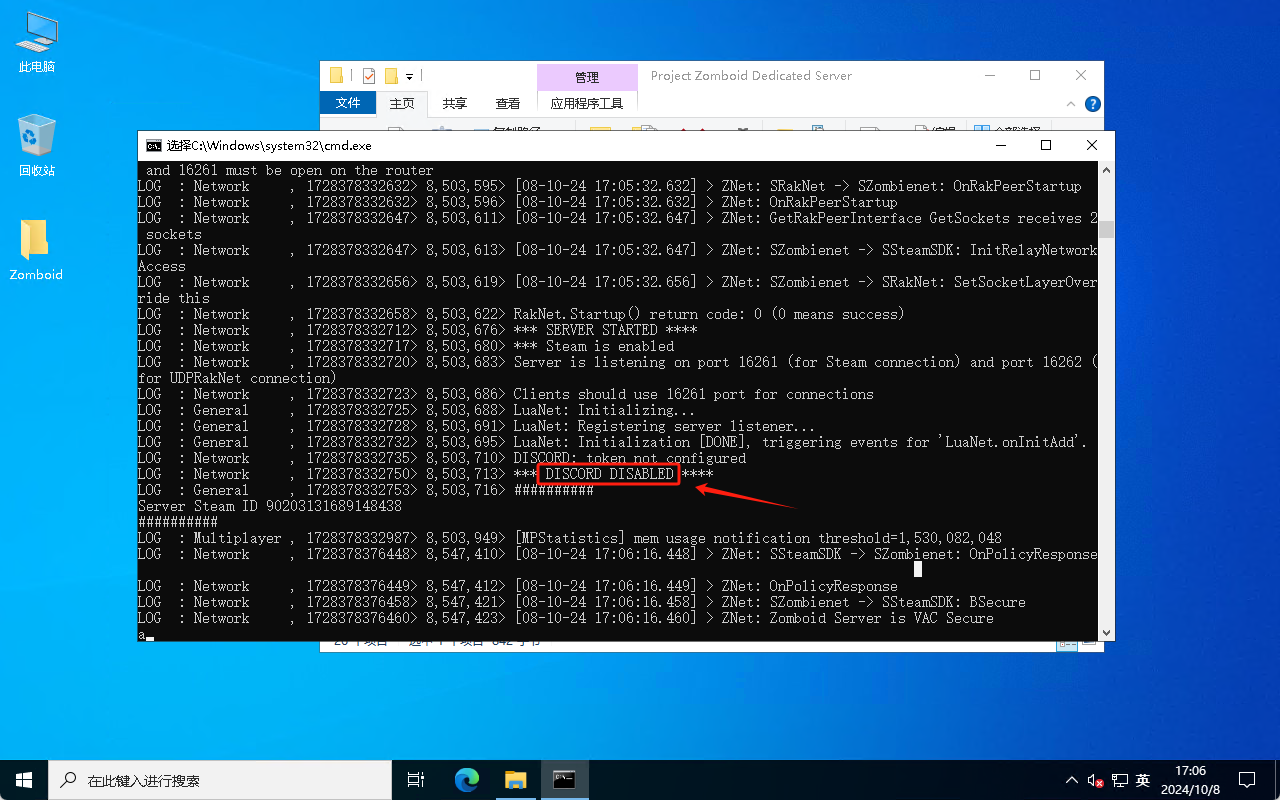The height and width of the screenshot is (800, 1280).
Task: Click 'SZombienet -> SSteamSDK: BSecure' text
Action: click(x=897, y=602)
